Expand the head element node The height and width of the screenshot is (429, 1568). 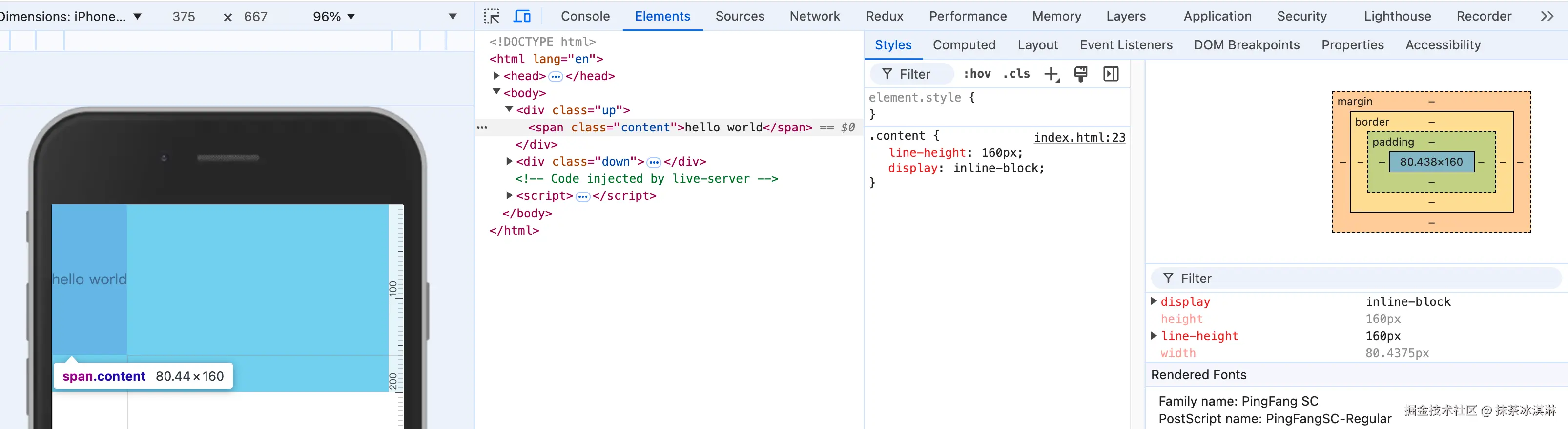[496, 76]
